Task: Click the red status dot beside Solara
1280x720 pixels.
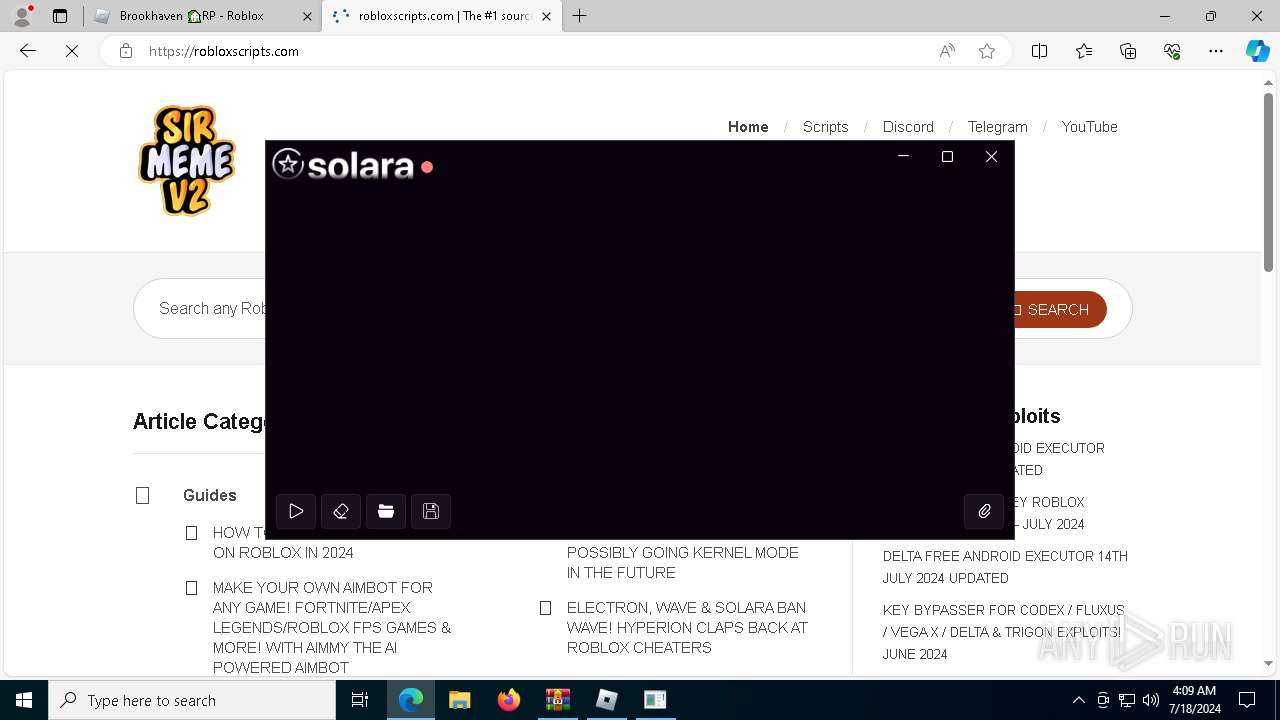Action: [427, 167]
